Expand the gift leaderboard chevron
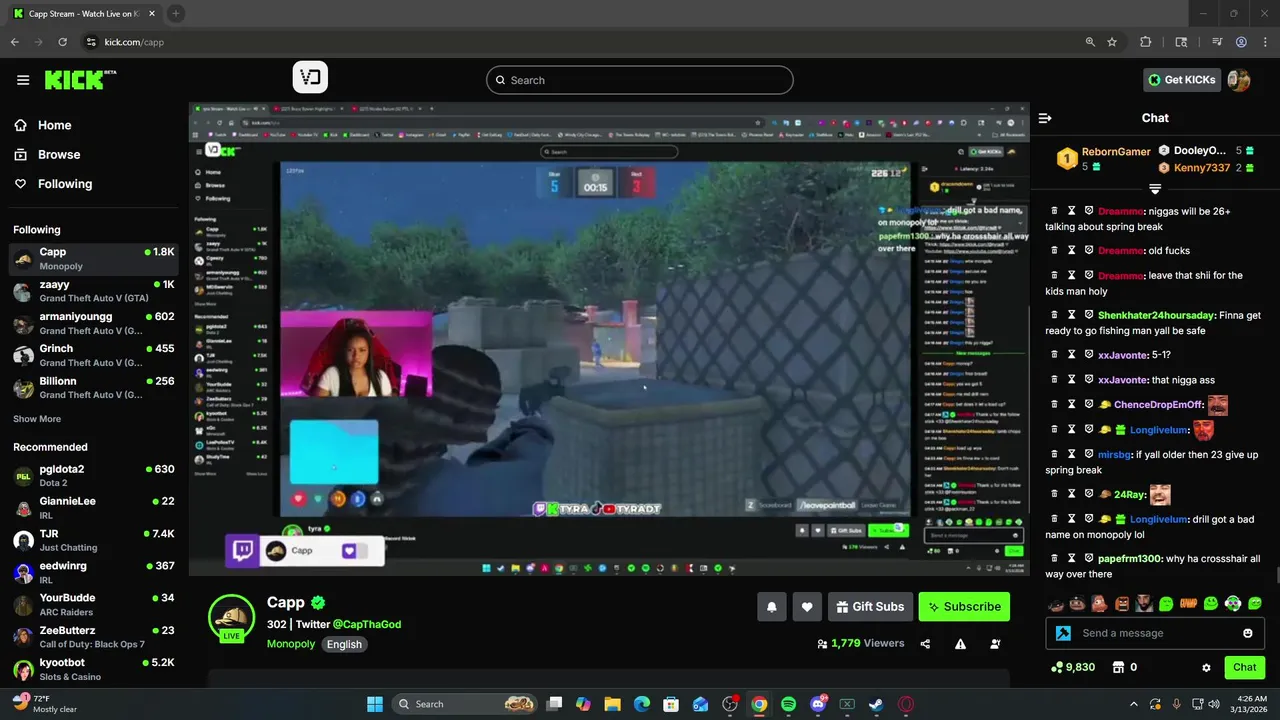 click(1155, 189)
